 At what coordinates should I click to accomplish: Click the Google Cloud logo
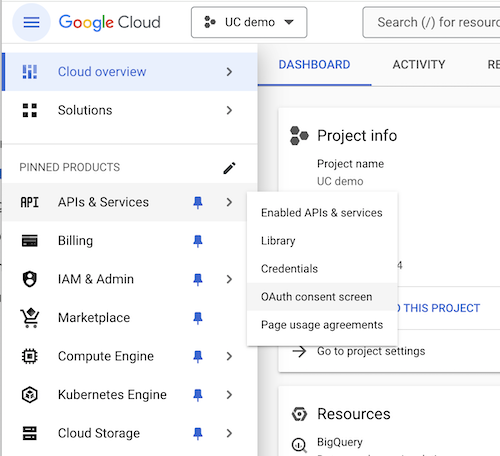(110, 22)
